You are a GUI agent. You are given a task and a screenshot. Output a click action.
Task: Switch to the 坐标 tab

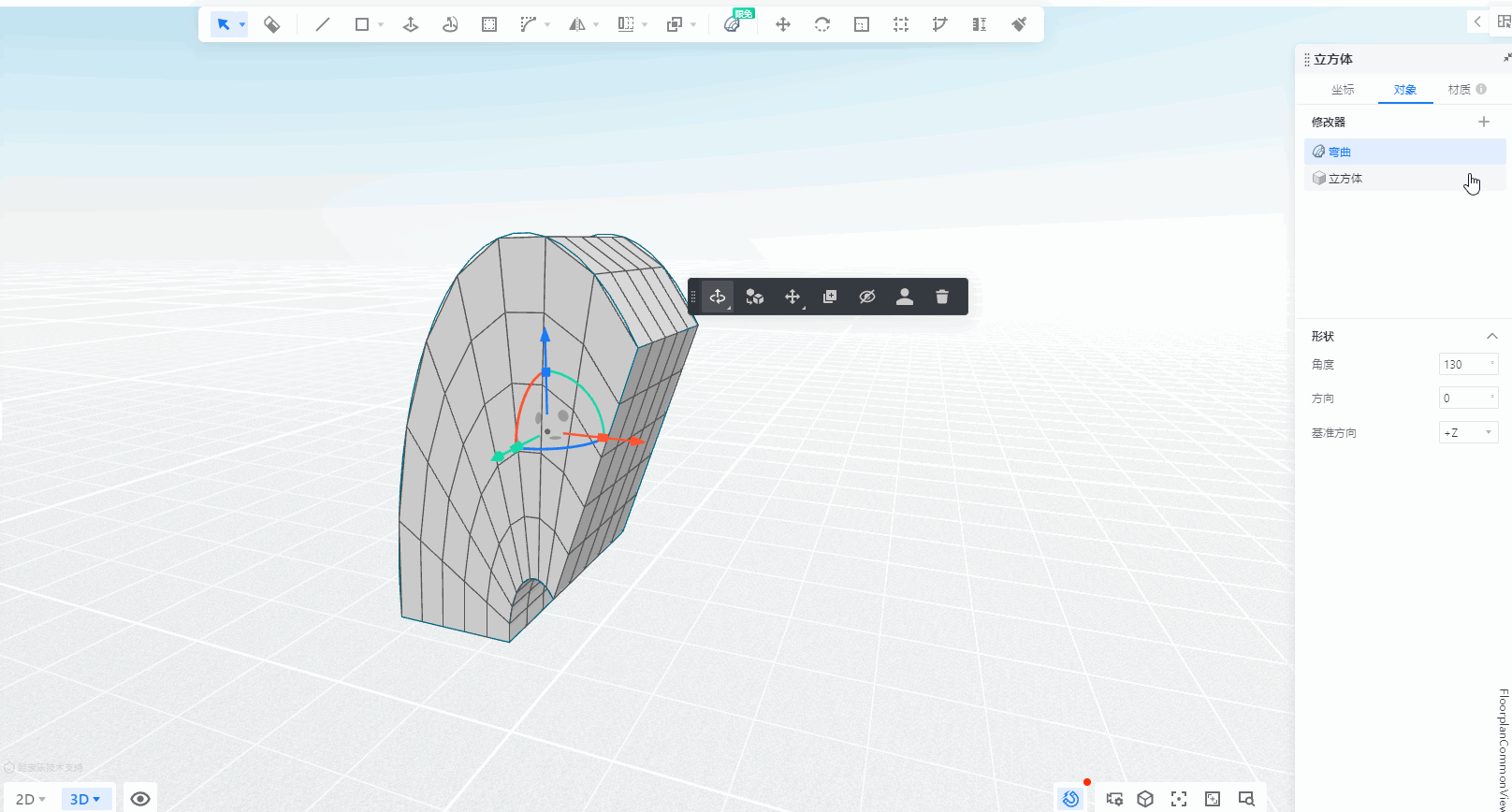click(x=1343, y=90)
